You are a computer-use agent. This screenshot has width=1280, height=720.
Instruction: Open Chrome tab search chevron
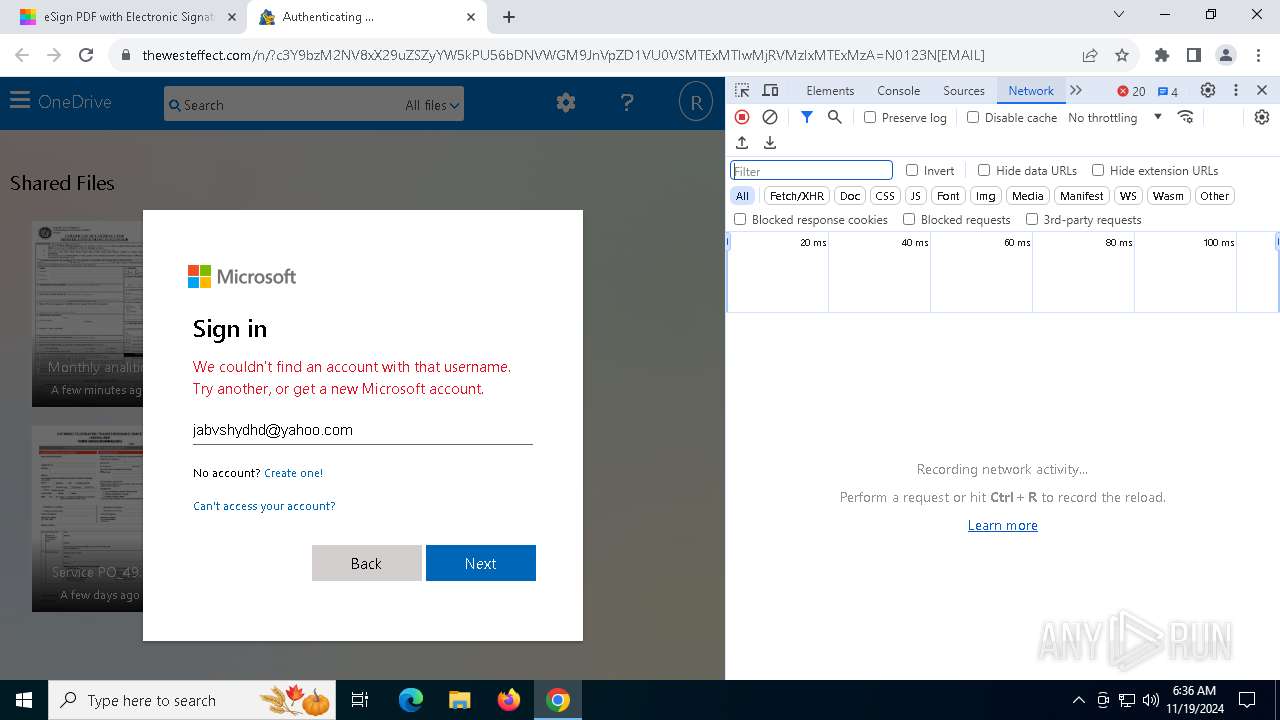click(x=1119, y=15)
